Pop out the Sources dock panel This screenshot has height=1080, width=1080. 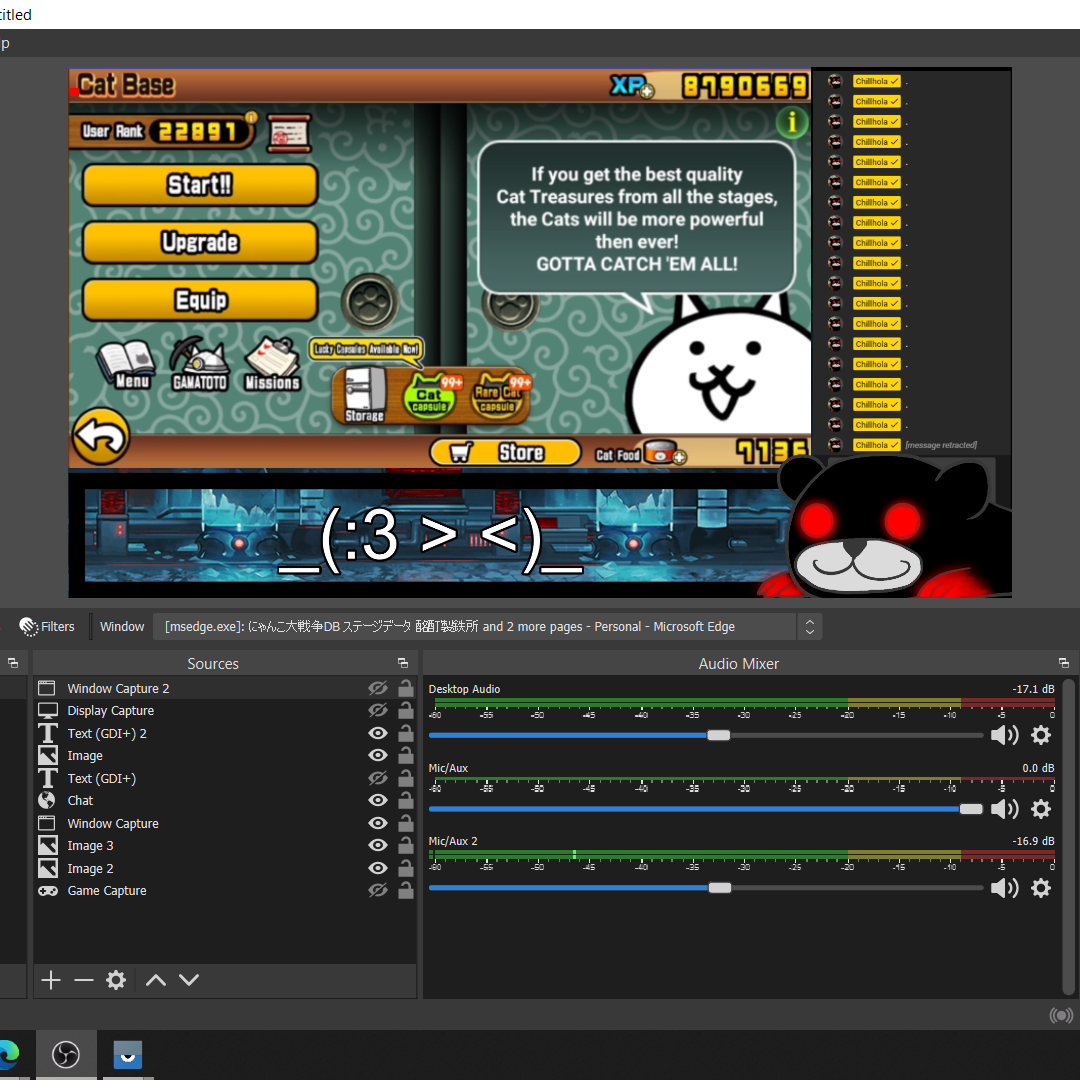pos(403,663)
